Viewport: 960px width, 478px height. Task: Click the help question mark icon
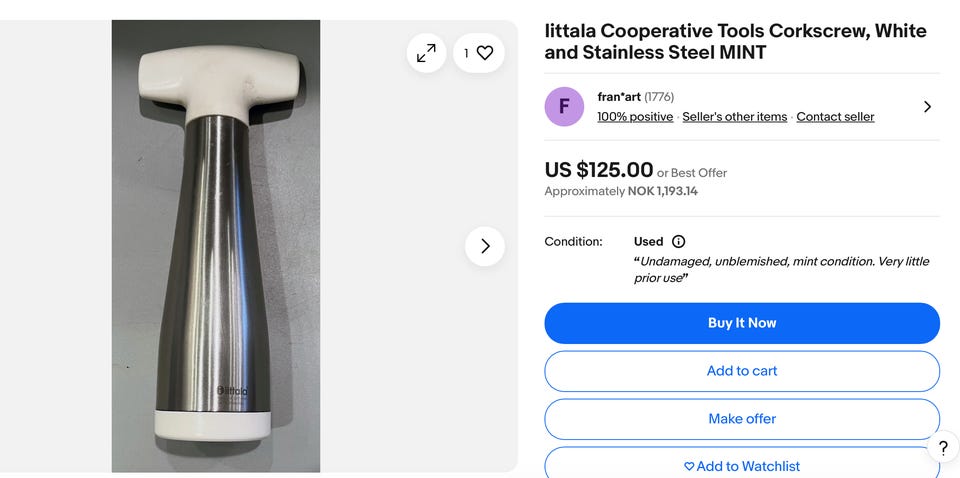942,448
